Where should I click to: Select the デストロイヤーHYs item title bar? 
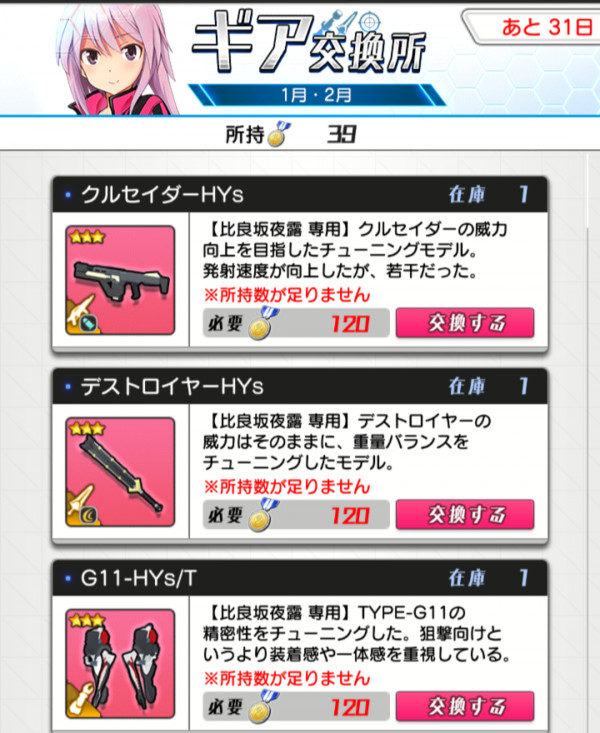[x=300, y=386]
